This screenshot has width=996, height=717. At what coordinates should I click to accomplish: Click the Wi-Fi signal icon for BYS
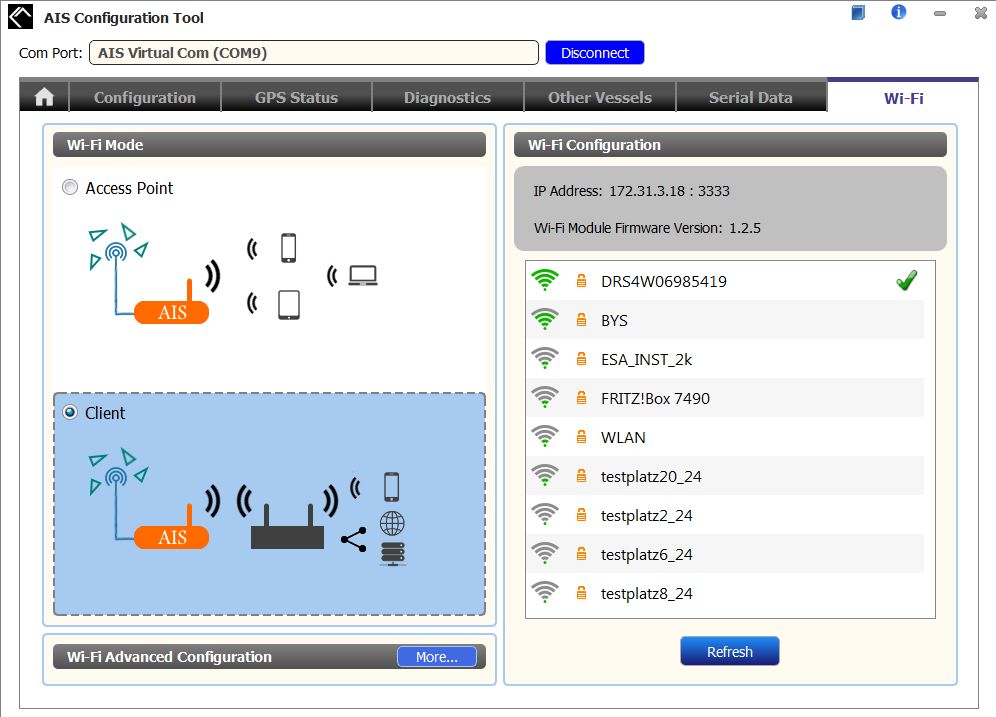pos(545,321)
